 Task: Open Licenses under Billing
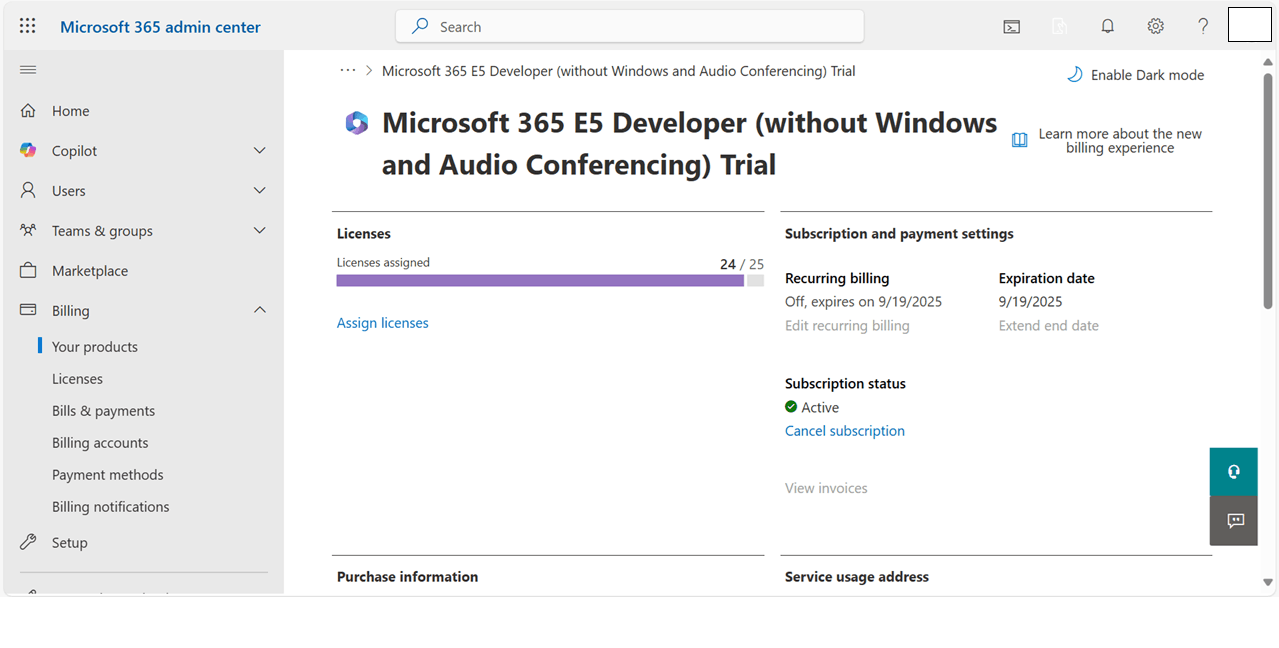point(77,379)
